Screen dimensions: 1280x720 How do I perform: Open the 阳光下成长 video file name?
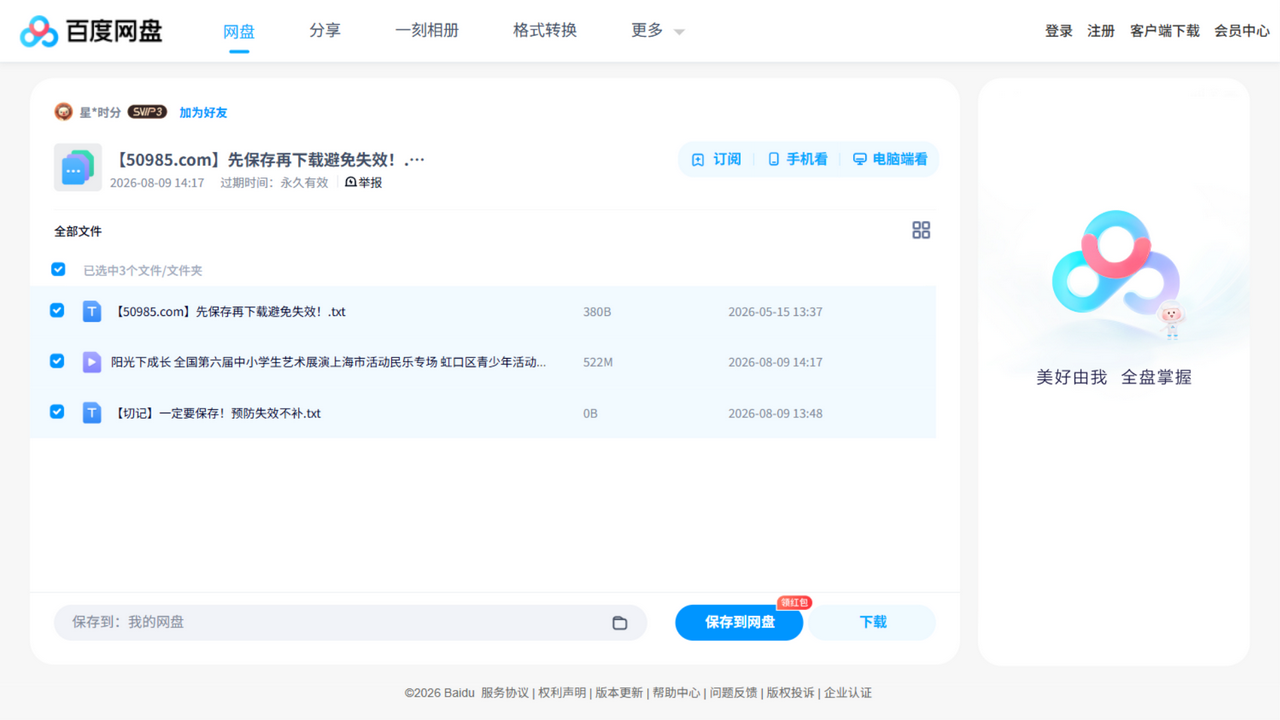point(329,362)
